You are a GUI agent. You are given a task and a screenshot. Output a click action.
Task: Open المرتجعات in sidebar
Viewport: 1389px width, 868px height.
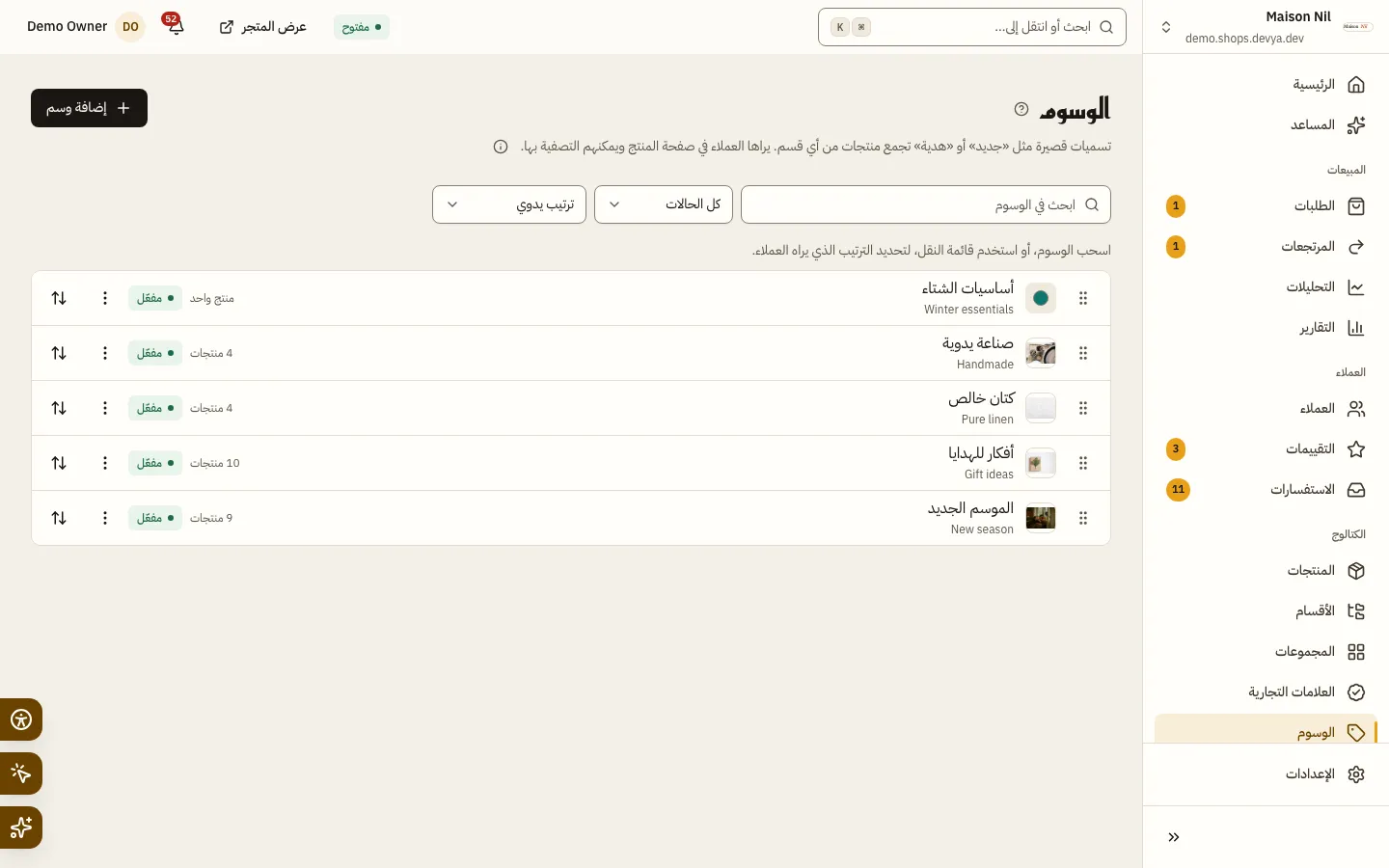click(x=1266, y=247)
